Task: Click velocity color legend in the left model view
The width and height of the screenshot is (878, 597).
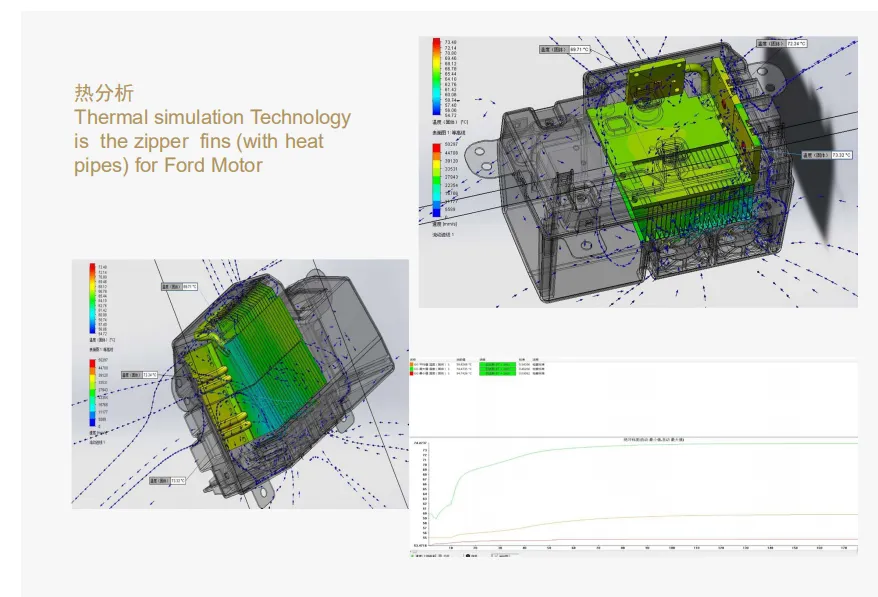Action: tap(92, 390)
